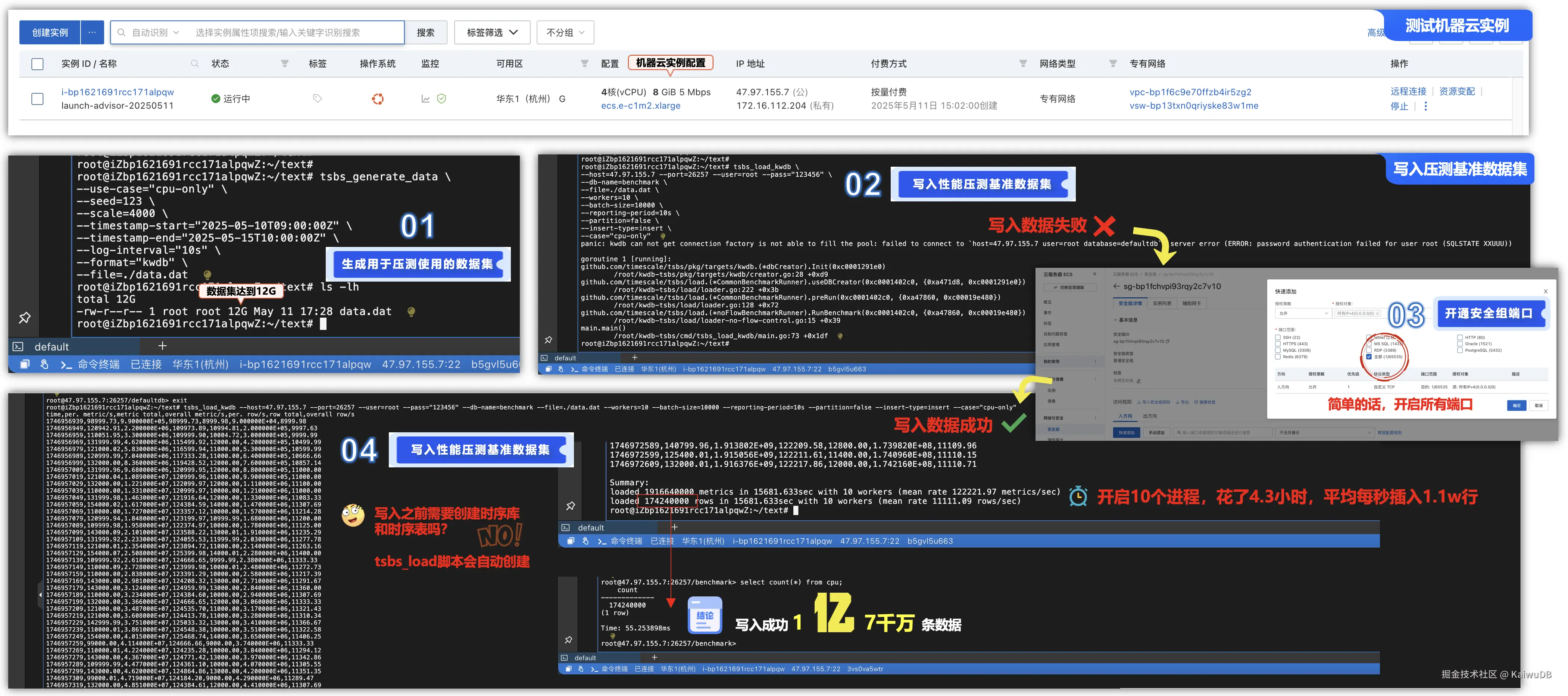Open the 不分组 grouping dropdown

tap(565, 32)
